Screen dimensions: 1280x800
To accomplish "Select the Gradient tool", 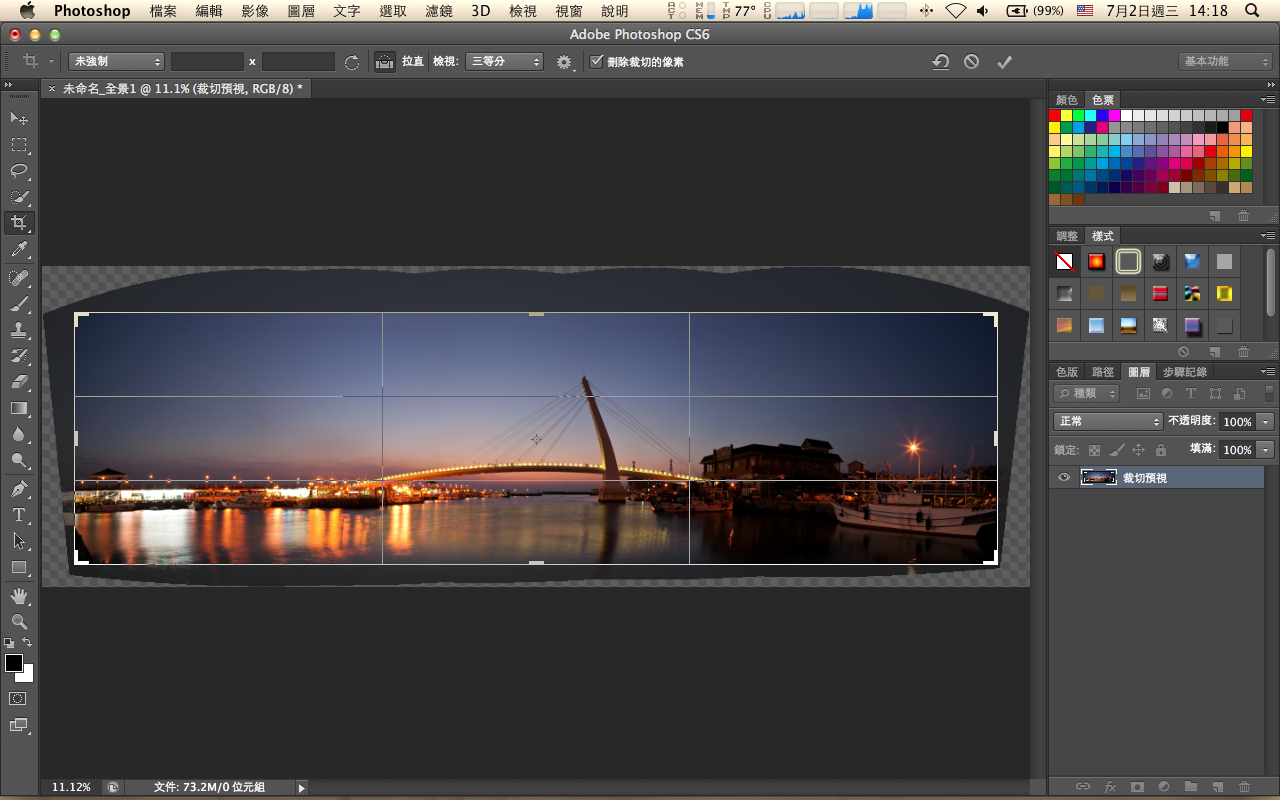I will click(x=19, y=408).
